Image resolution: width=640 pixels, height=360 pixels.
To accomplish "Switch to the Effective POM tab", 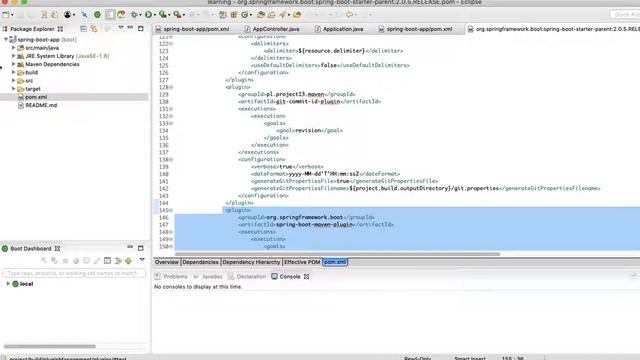I will click(x=302, y=262).
